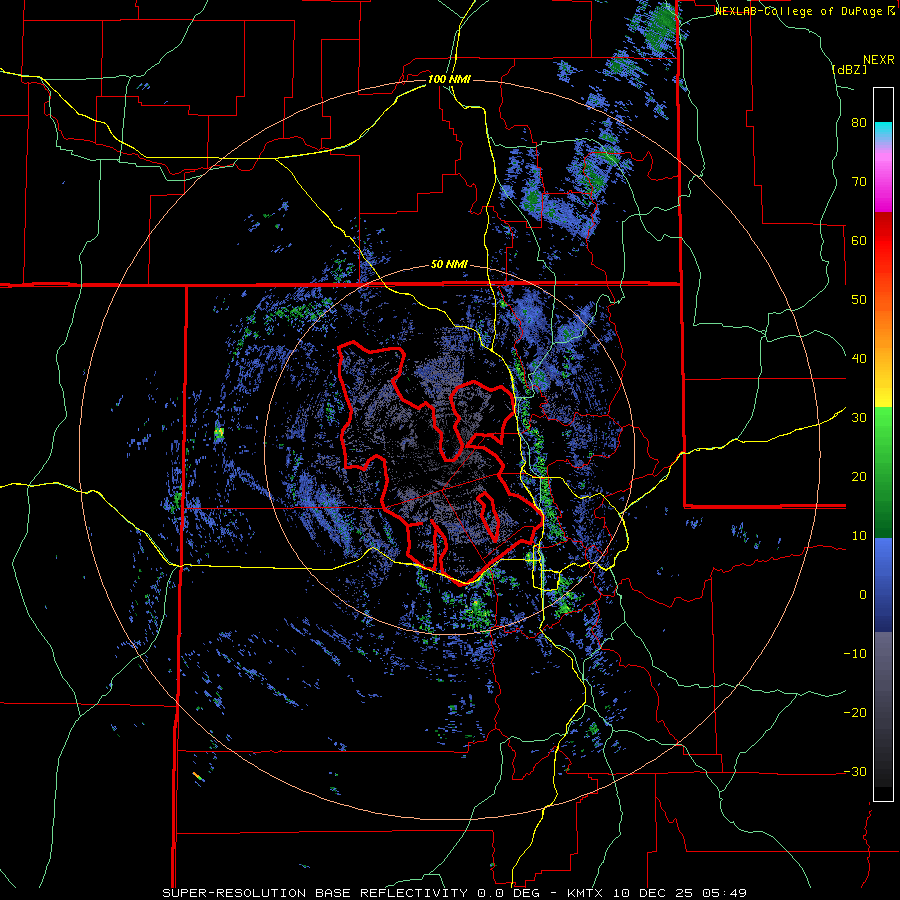Click the 10 dBZ value on the scale

point(859,536)
